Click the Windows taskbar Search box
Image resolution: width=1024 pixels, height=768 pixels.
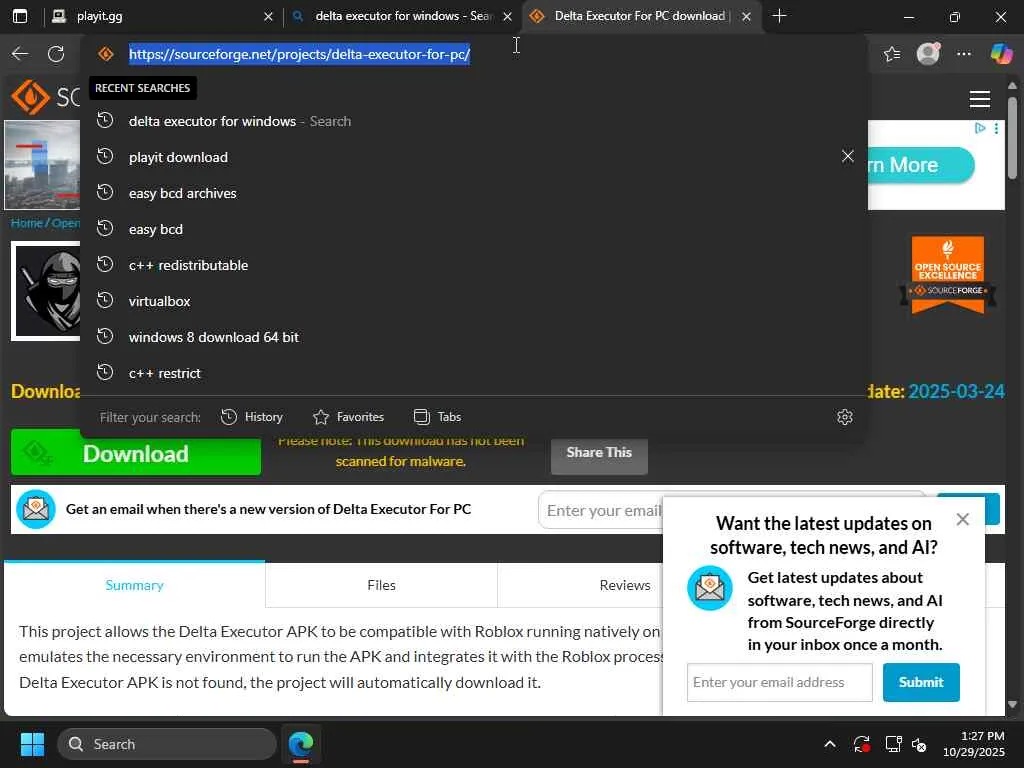pyautogui.click(x=167, y=744)
